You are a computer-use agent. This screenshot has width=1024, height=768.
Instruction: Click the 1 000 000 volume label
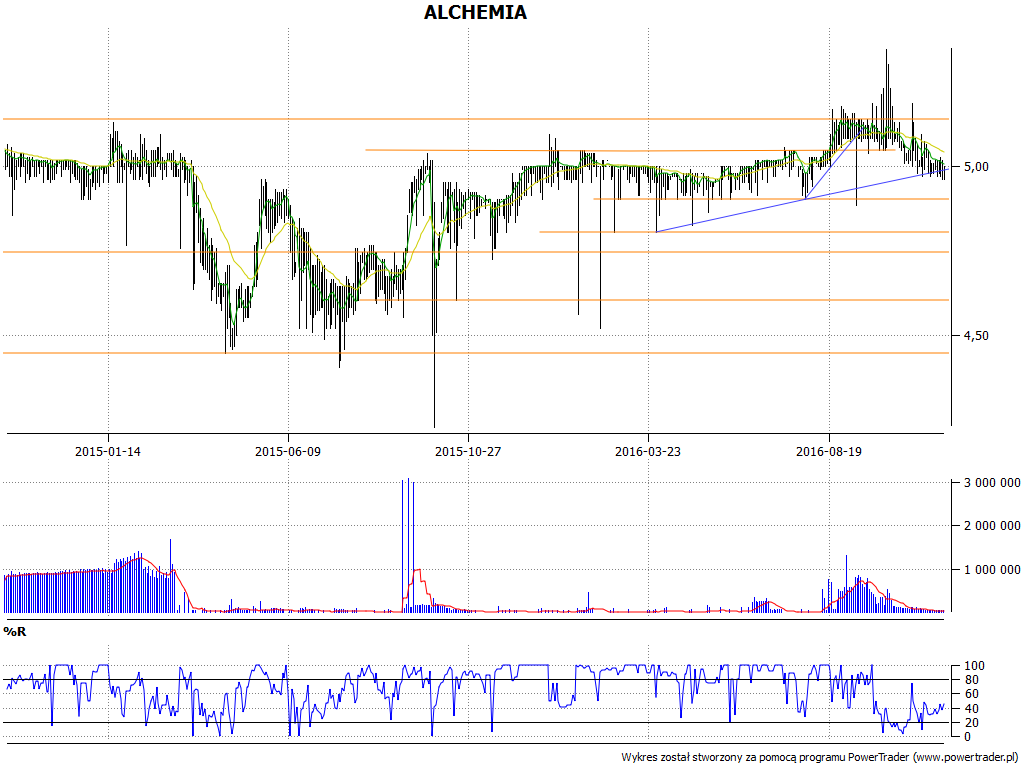[992, 569]
